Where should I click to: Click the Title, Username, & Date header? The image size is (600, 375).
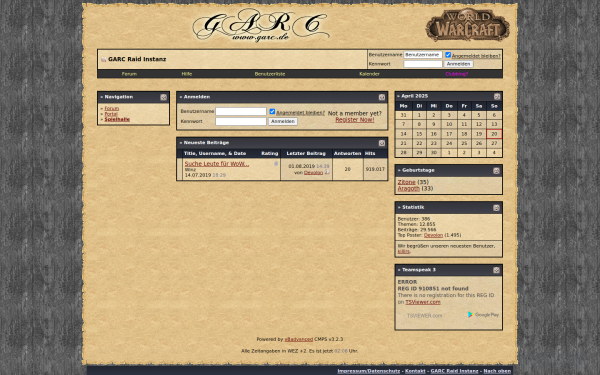coord(215,153)
